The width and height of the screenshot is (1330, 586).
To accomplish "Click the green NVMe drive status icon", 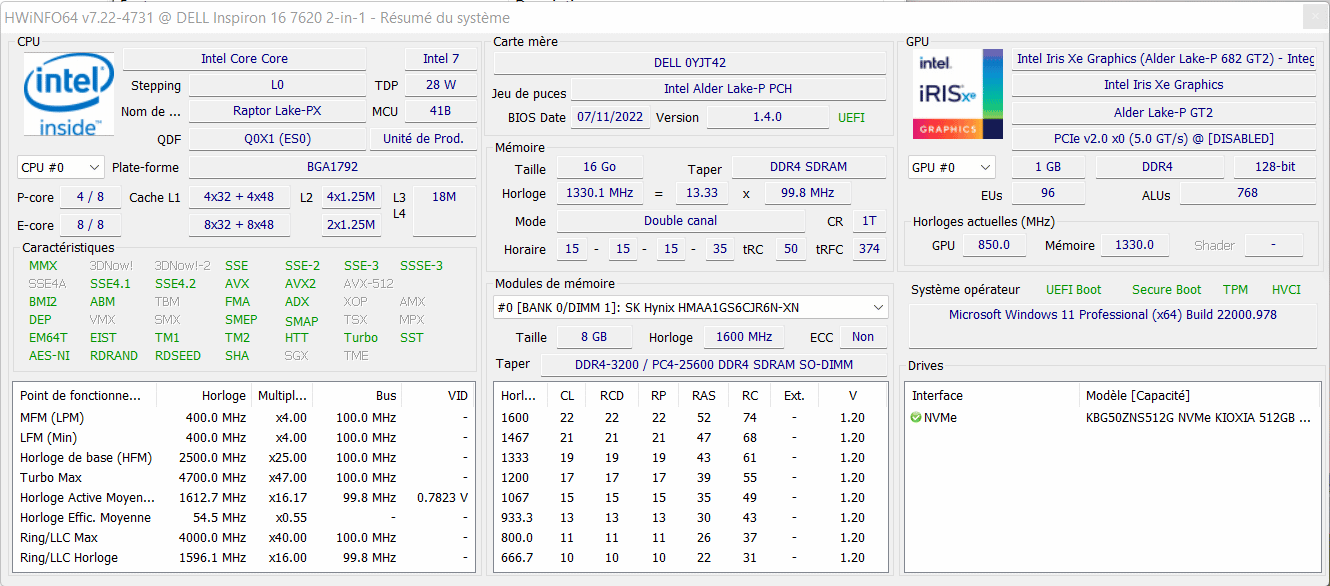I will tap(916, 418).
